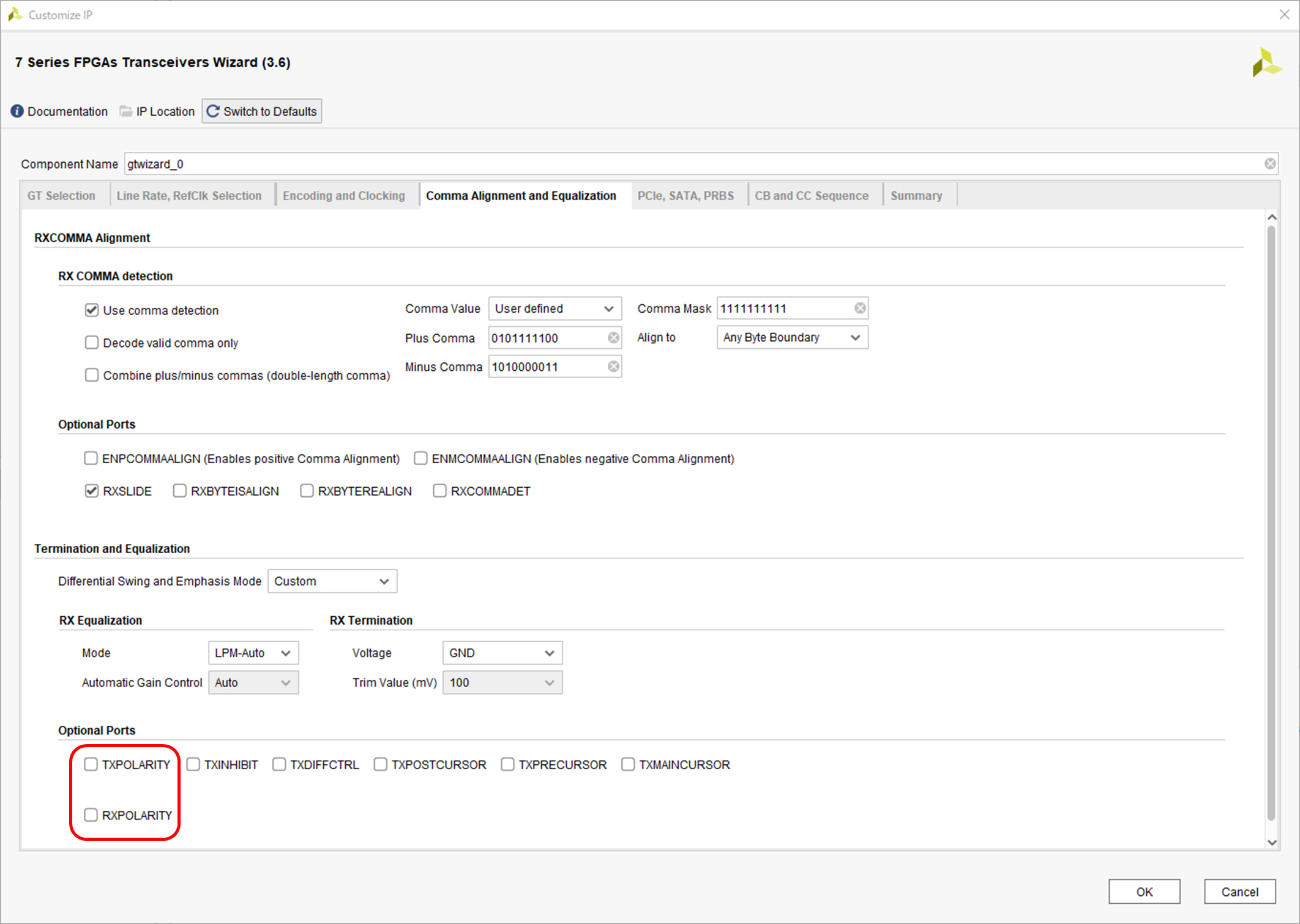Enable RXBYTEISALIGN port
The image size is (1300, 924).
[x=179, y=491]
